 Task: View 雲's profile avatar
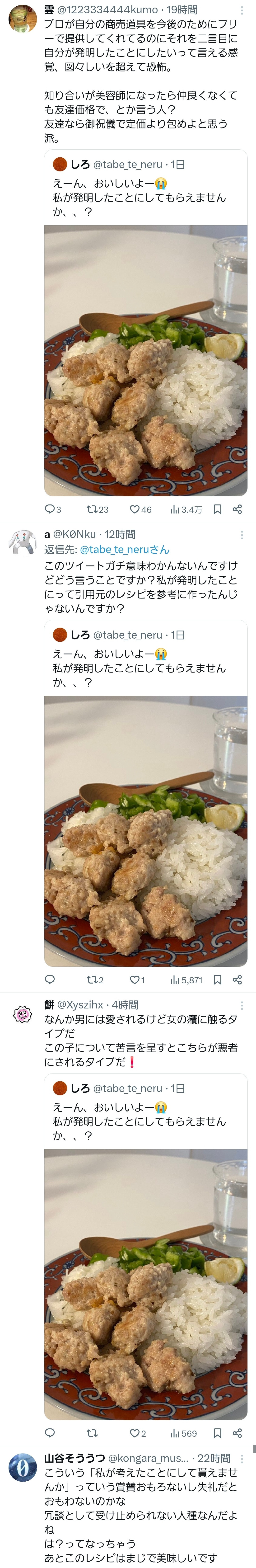coord(23,19)
